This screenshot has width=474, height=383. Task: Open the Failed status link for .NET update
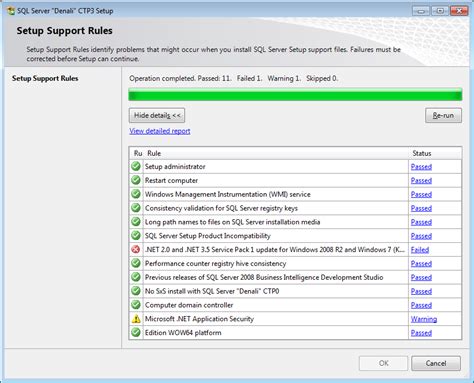click(x=420, y=250)
